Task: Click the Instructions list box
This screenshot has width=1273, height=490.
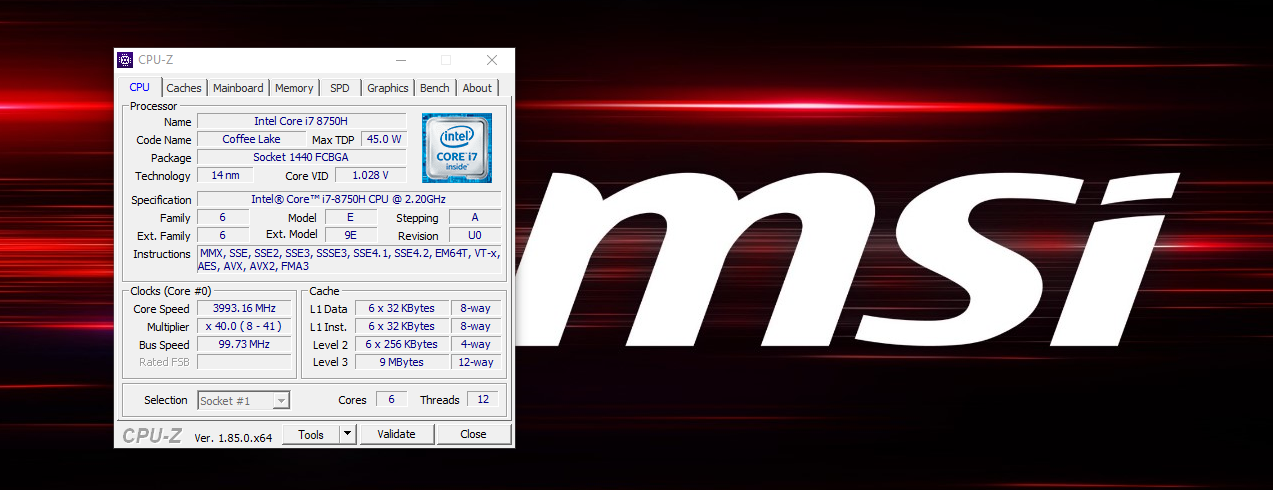Action: 349,260
